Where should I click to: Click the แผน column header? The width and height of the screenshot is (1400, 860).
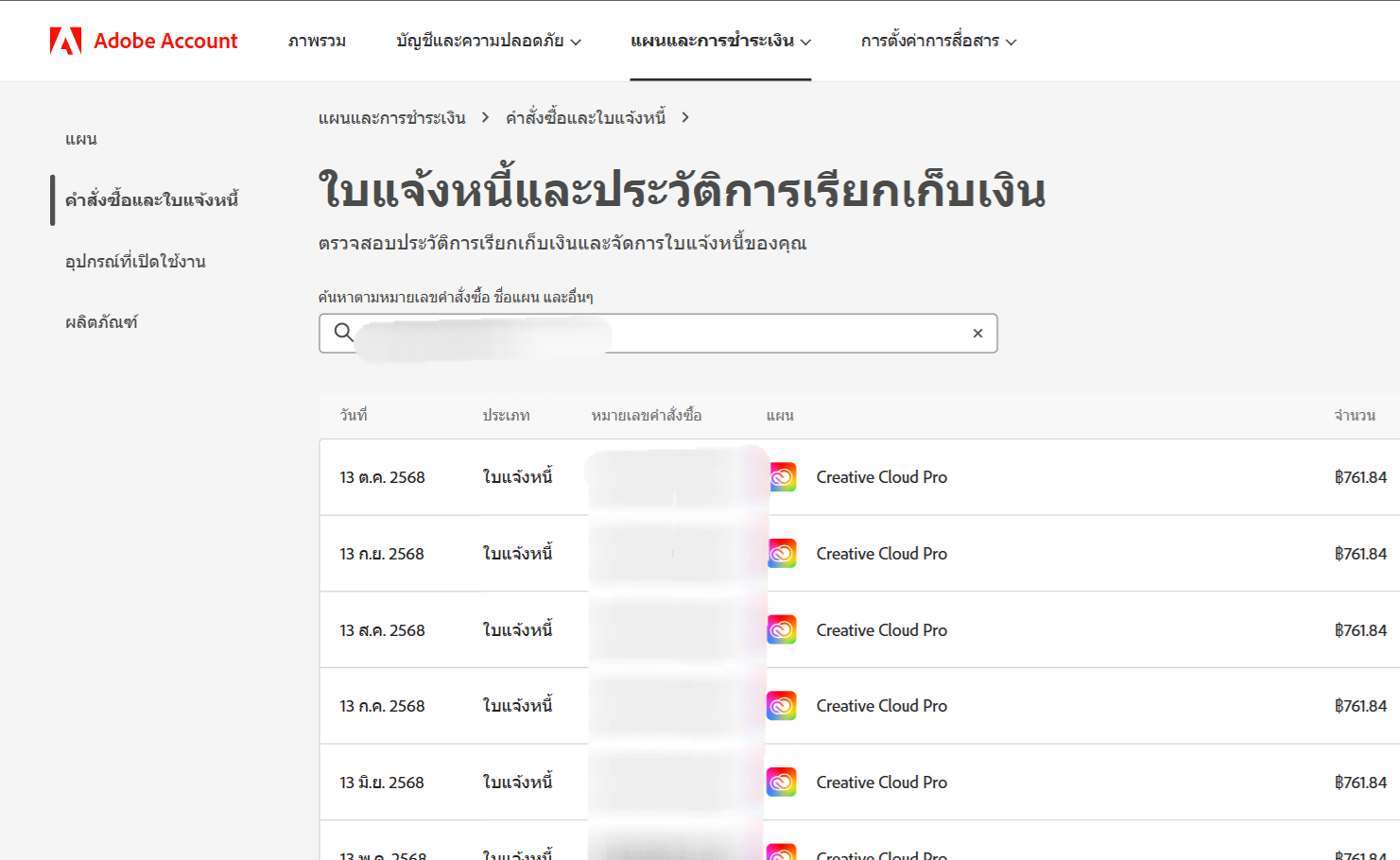[780, 415]
